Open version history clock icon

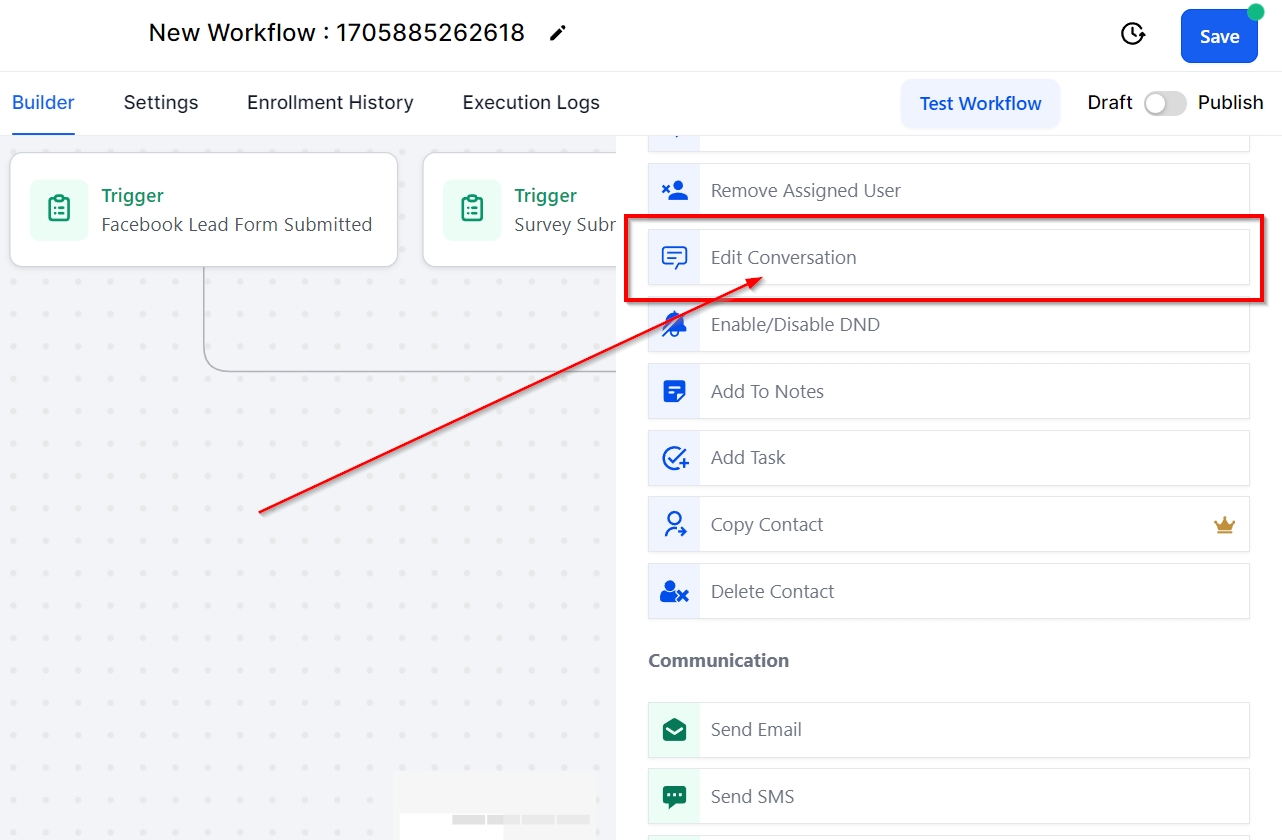(x=1132, y=34)
